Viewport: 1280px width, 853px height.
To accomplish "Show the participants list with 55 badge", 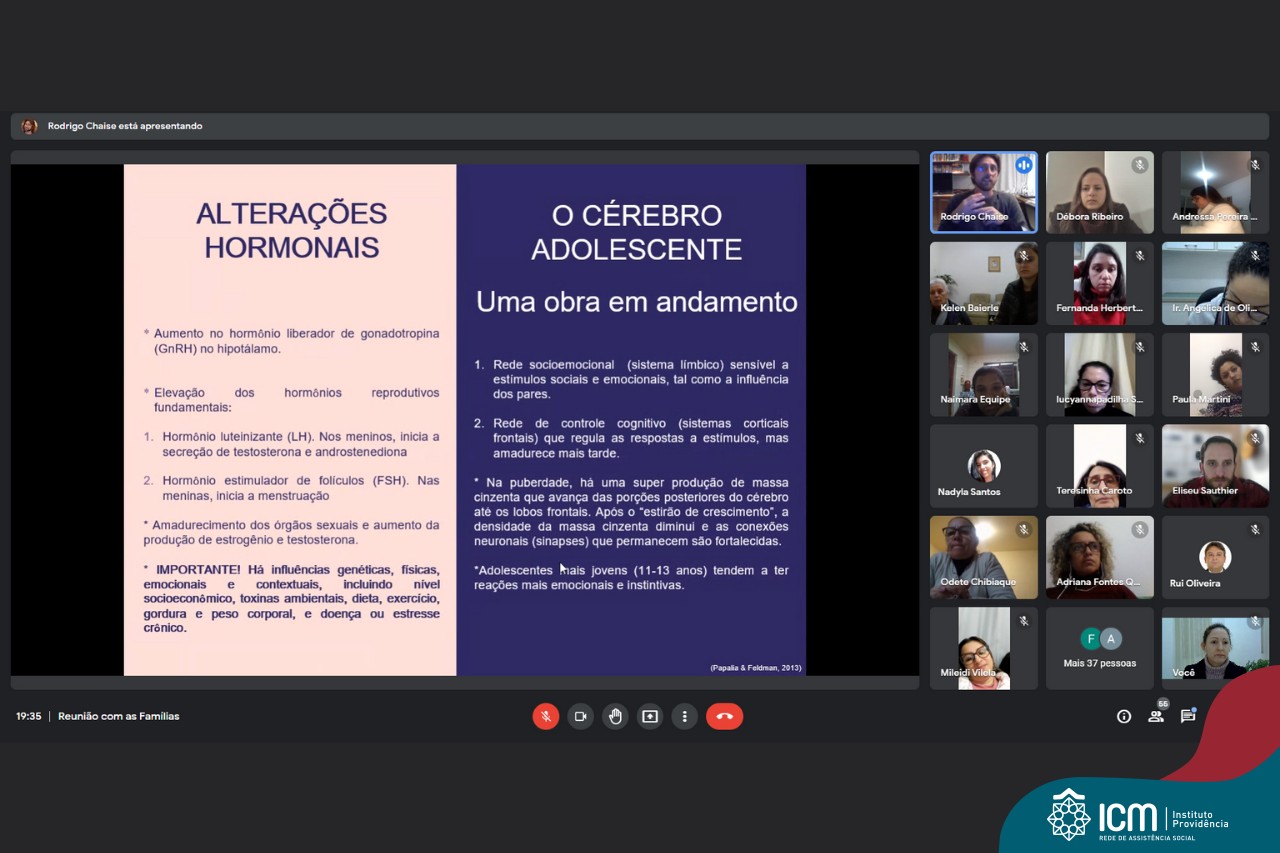I will tap(1156, 716).
